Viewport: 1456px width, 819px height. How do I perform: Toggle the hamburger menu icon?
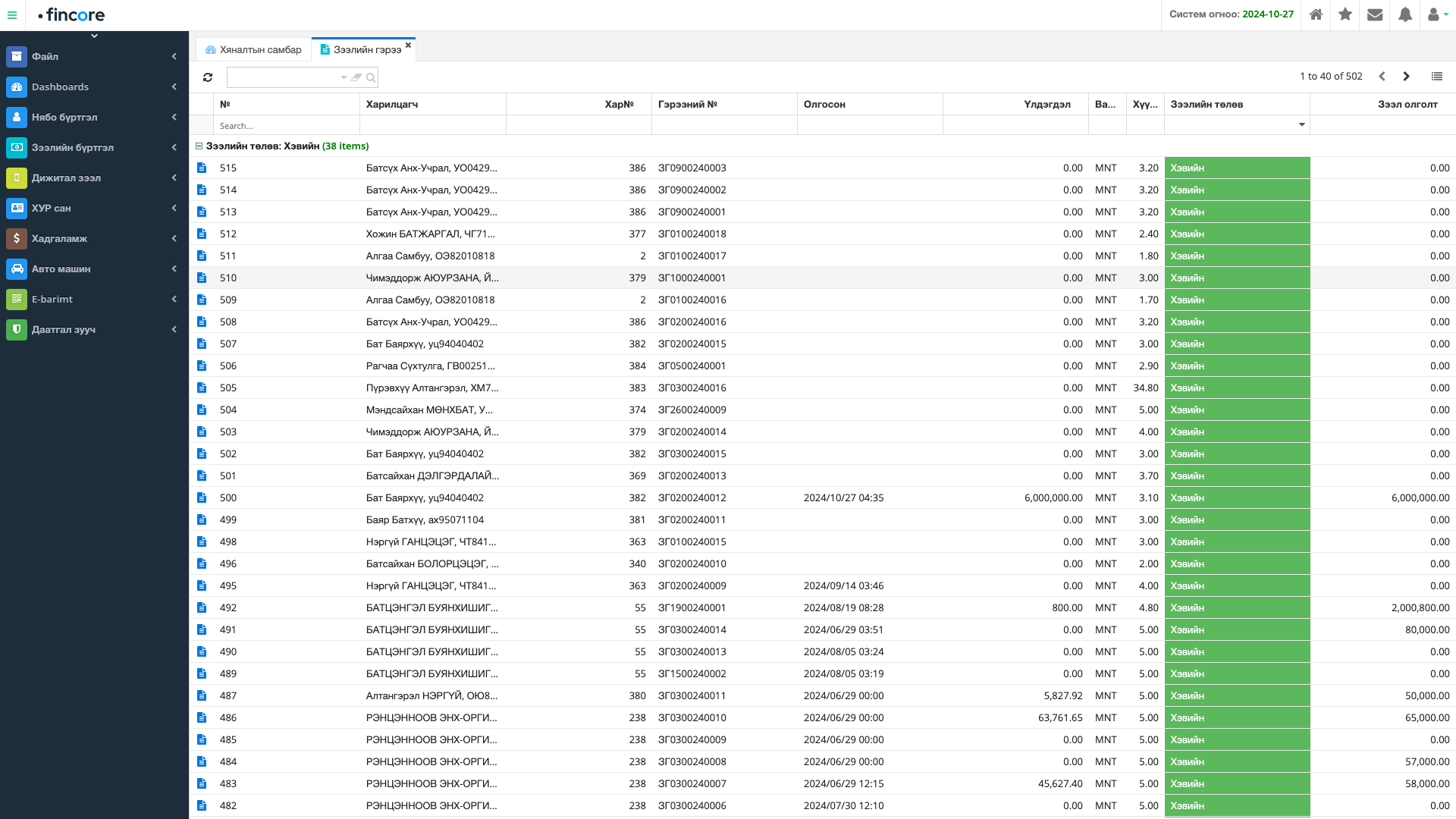pos(12,14)
